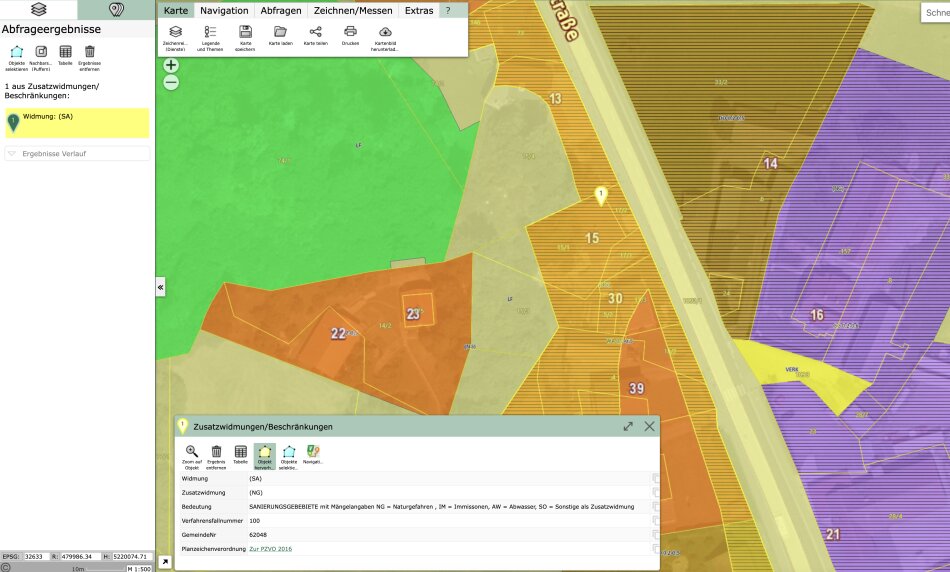Remove results using sidebar Ergebnisse entfernen

(x=90, y=57)
